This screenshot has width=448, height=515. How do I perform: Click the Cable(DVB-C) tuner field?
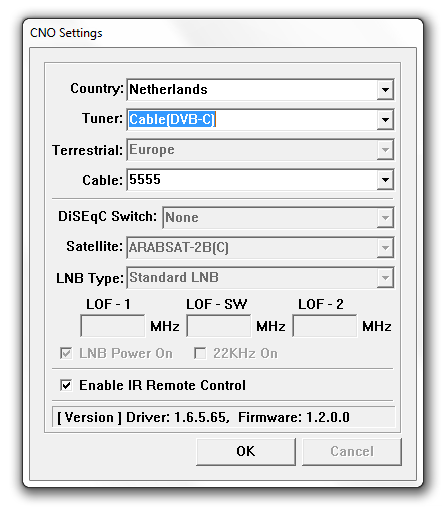click(252, 120)
